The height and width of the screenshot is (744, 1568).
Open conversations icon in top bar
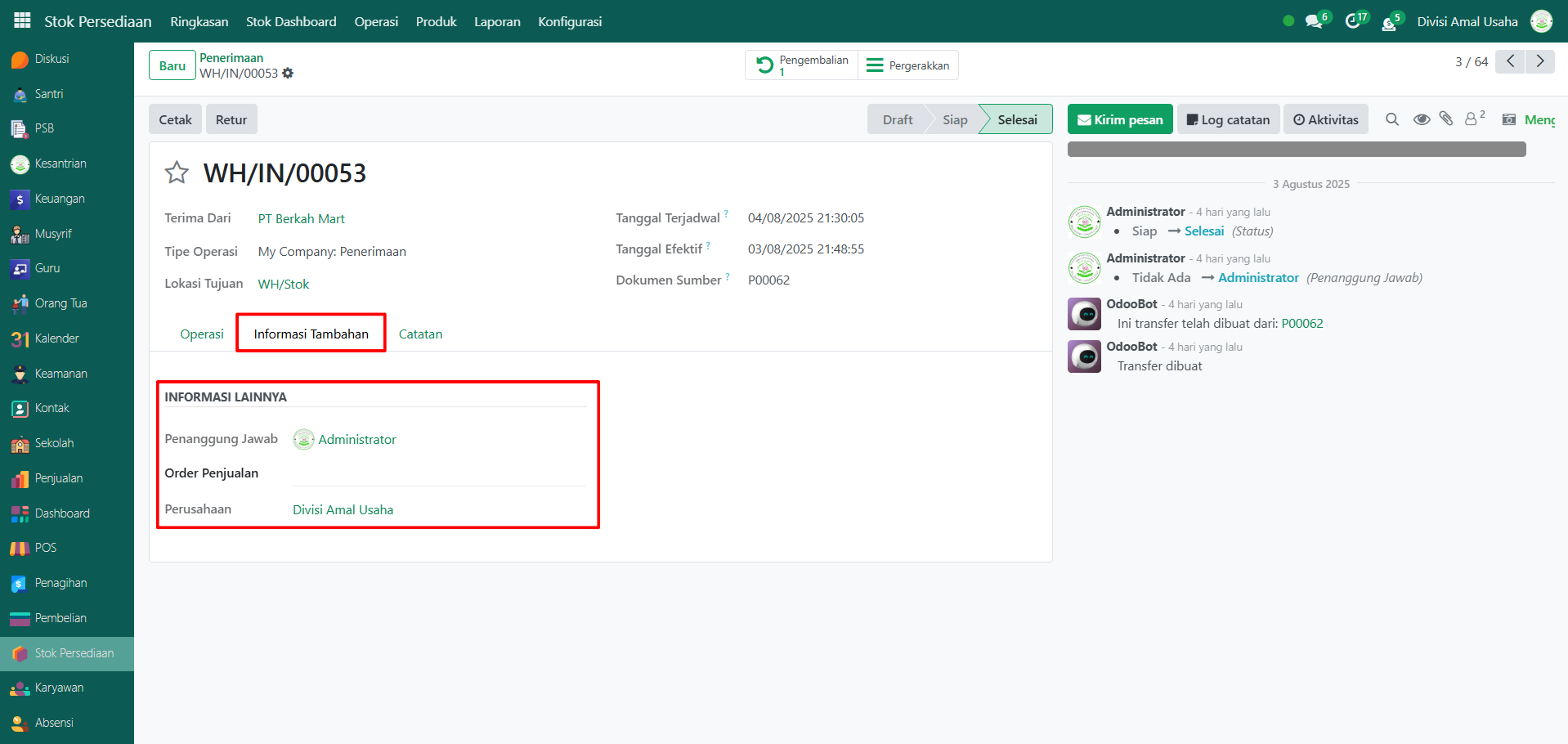[x=1315, y=21]
